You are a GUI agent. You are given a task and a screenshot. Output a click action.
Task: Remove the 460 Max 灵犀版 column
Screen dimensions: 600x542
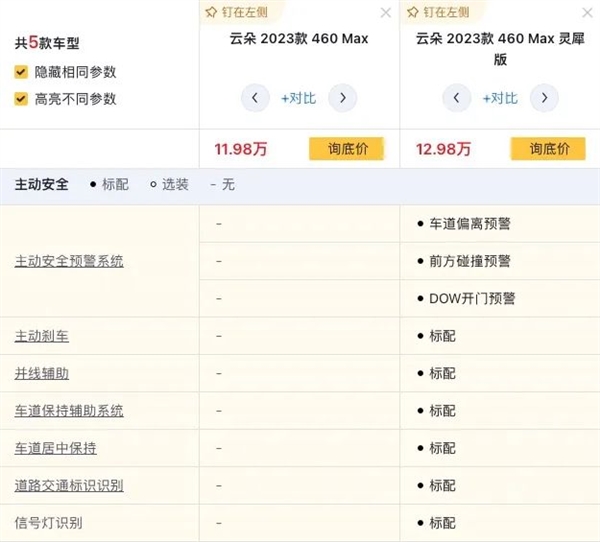coord(586,13)
